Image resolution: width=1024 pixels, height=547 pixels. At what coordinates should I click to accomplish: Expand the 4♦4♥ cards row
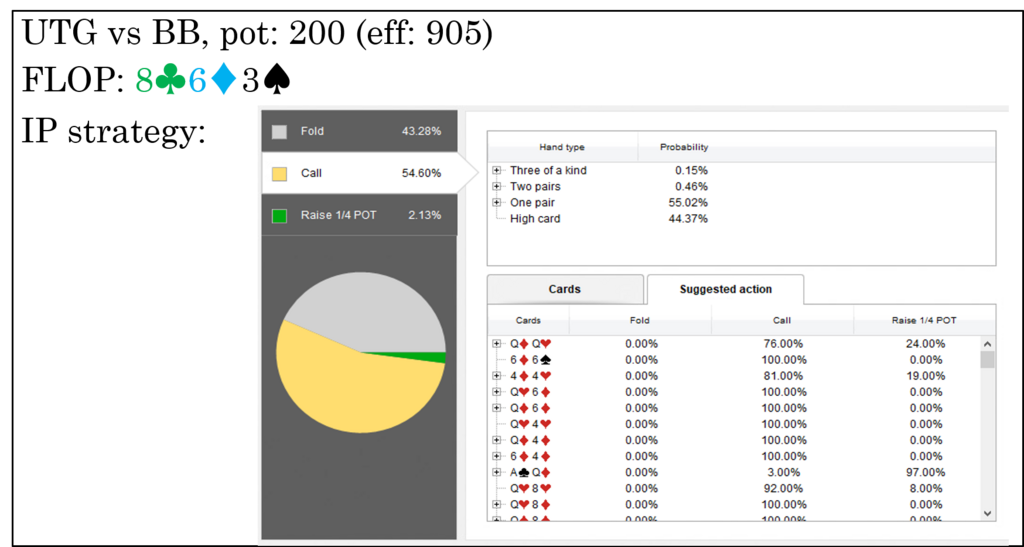tap(497, 376)
